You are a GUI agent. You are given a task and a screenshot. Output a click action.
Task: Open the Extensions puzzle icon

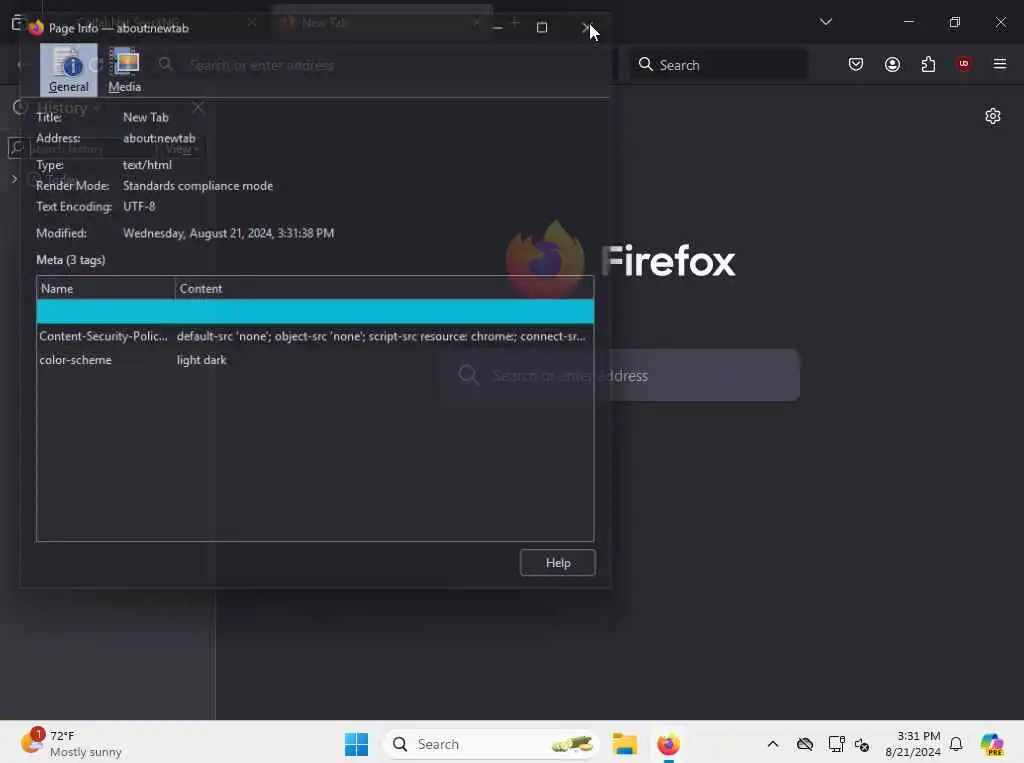928,64
